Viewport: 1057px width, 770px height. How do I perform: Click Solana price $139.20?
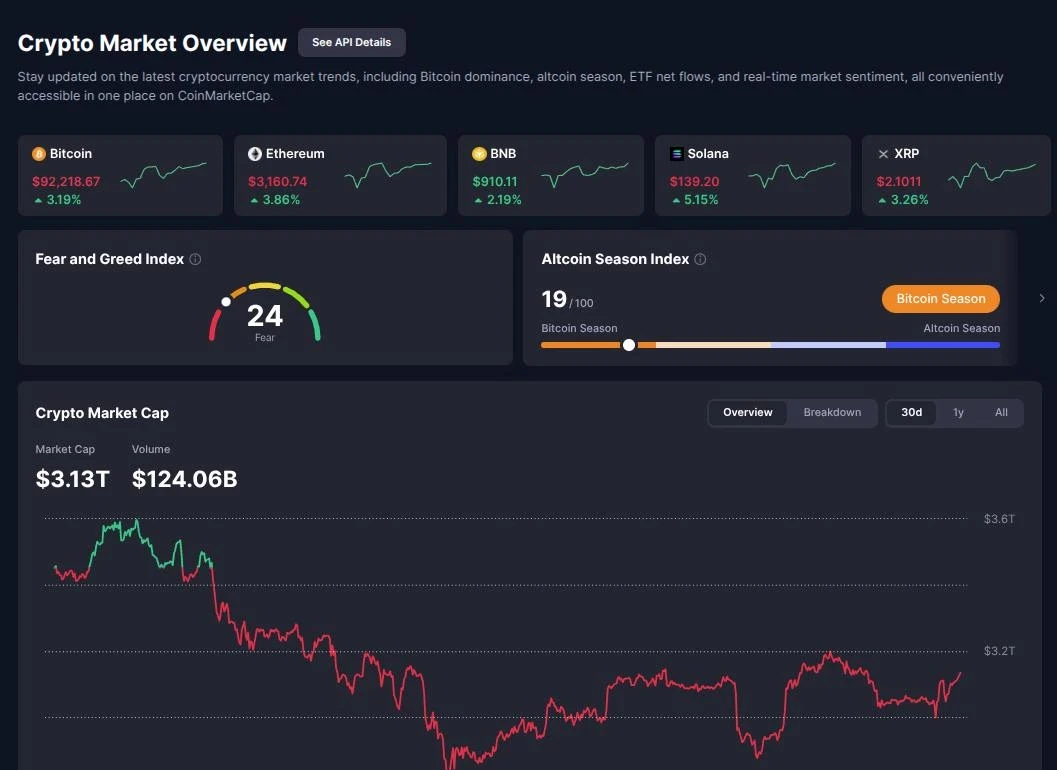click(x=694, y=181)
